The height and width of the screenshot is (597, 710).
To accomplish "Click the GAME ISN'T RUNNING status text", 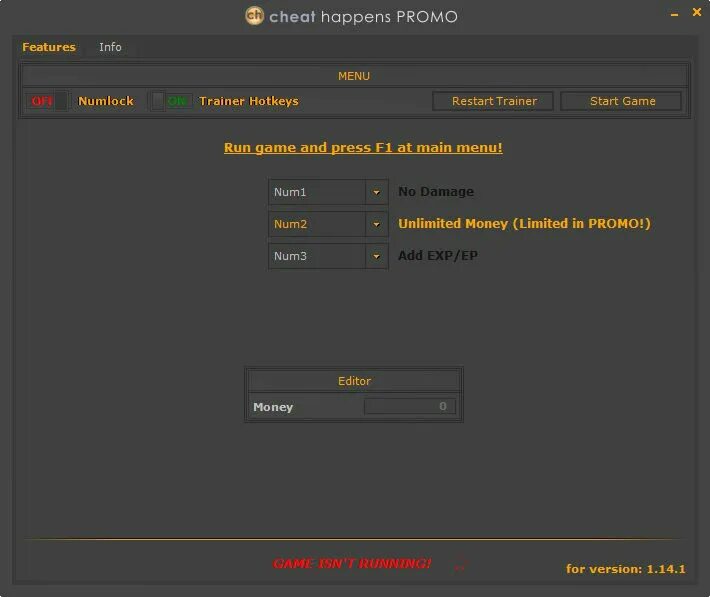I will 352,563.
